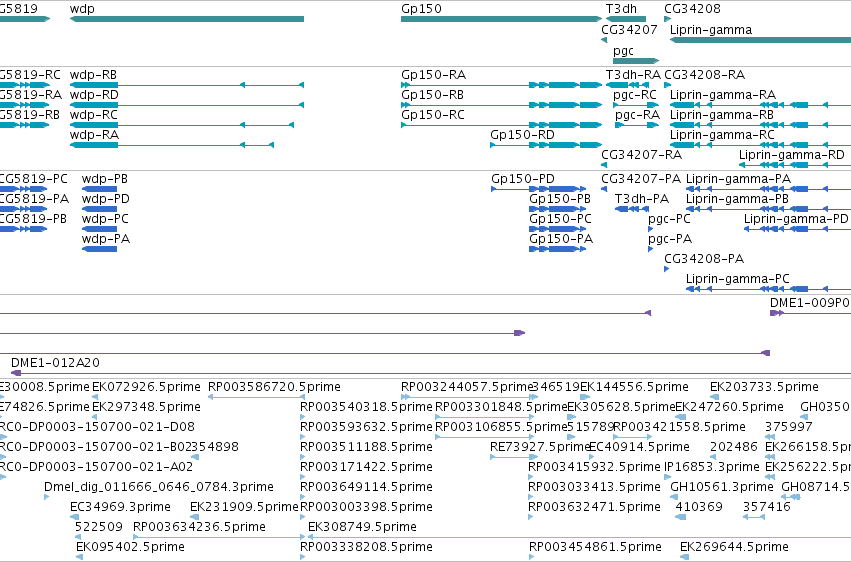Select EST RP003244057.5prime
Image resolution: width=851 pixels, height=562 pixels.
(x=469, y=398)
